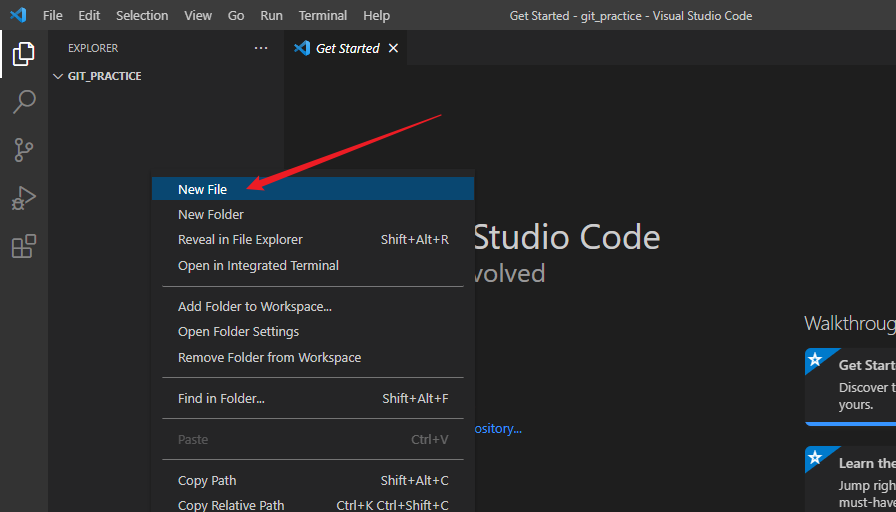This screenshot has width=896, height=512.
Task: Click the repository link behind the menu
Action: pyautogui.click(x=498, y=429)
